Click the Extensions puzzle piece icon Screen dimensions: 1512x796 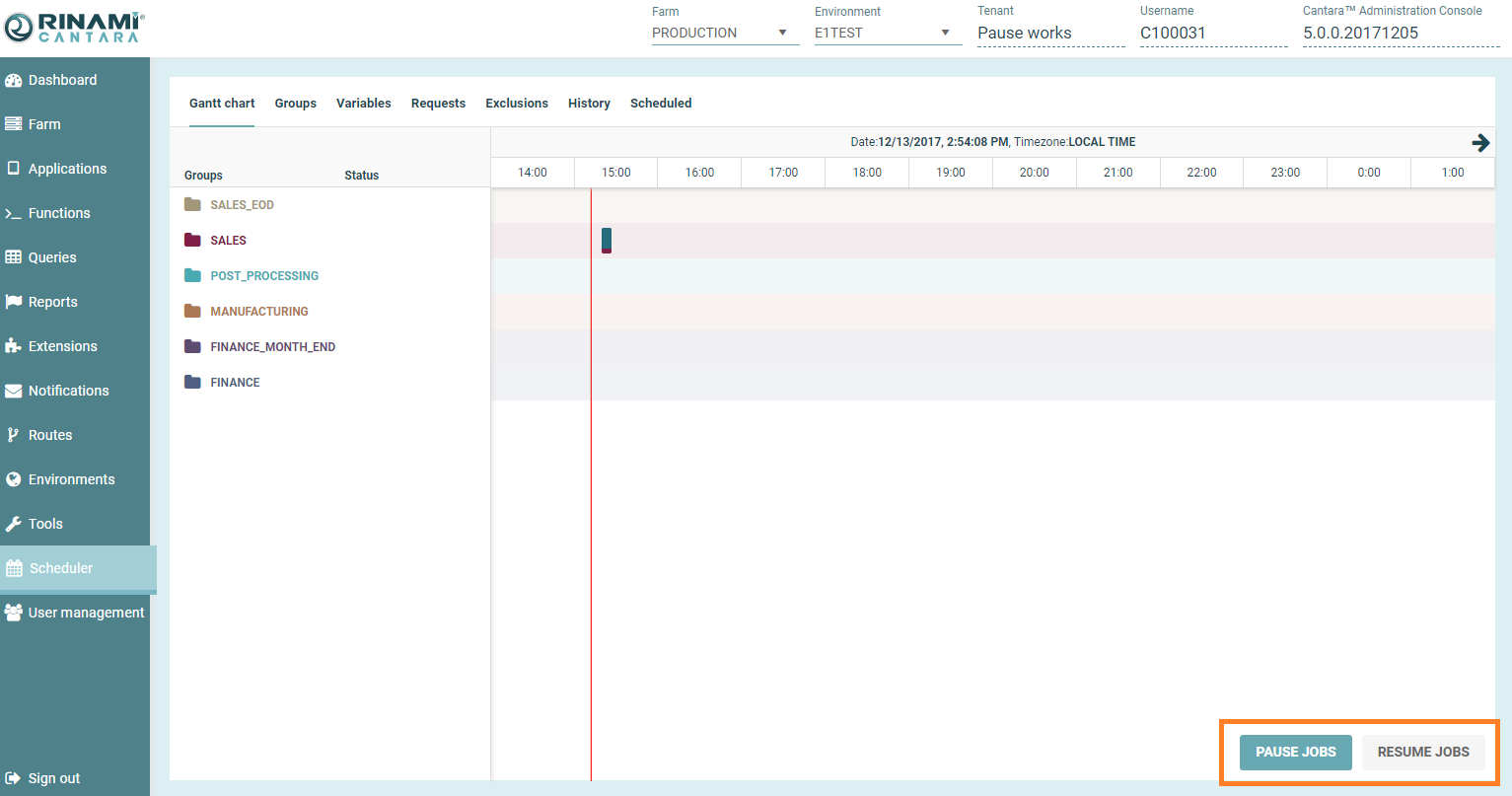coord(14,346)
